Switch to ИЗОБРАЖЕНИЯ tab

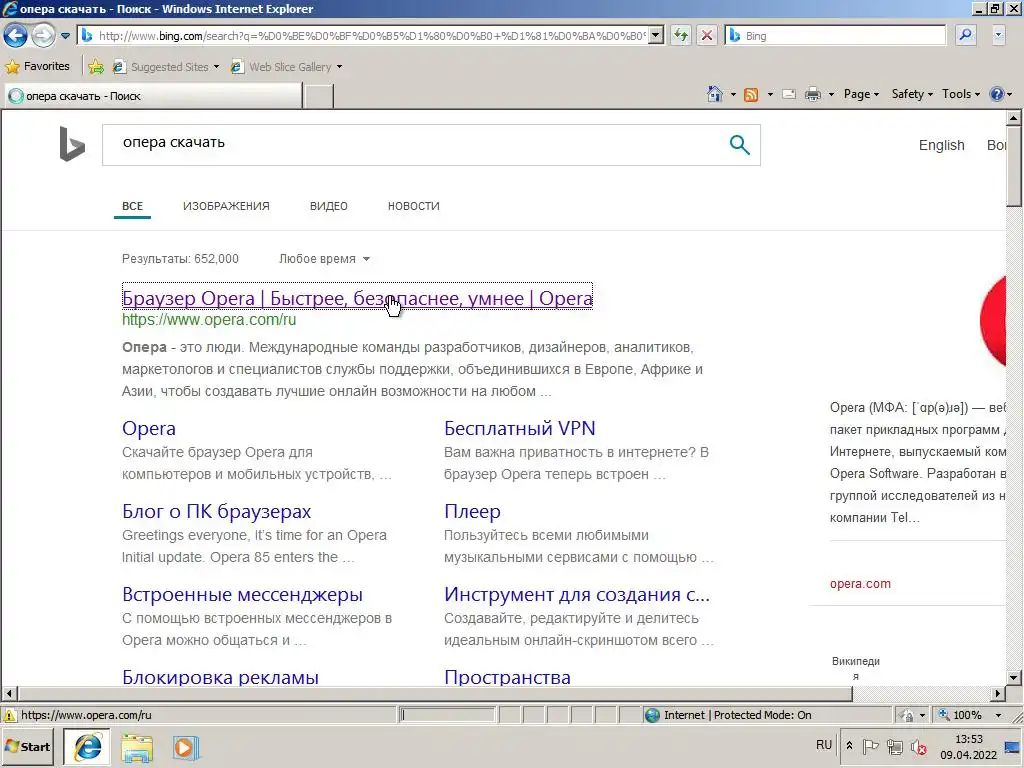(x=226, y=206)
